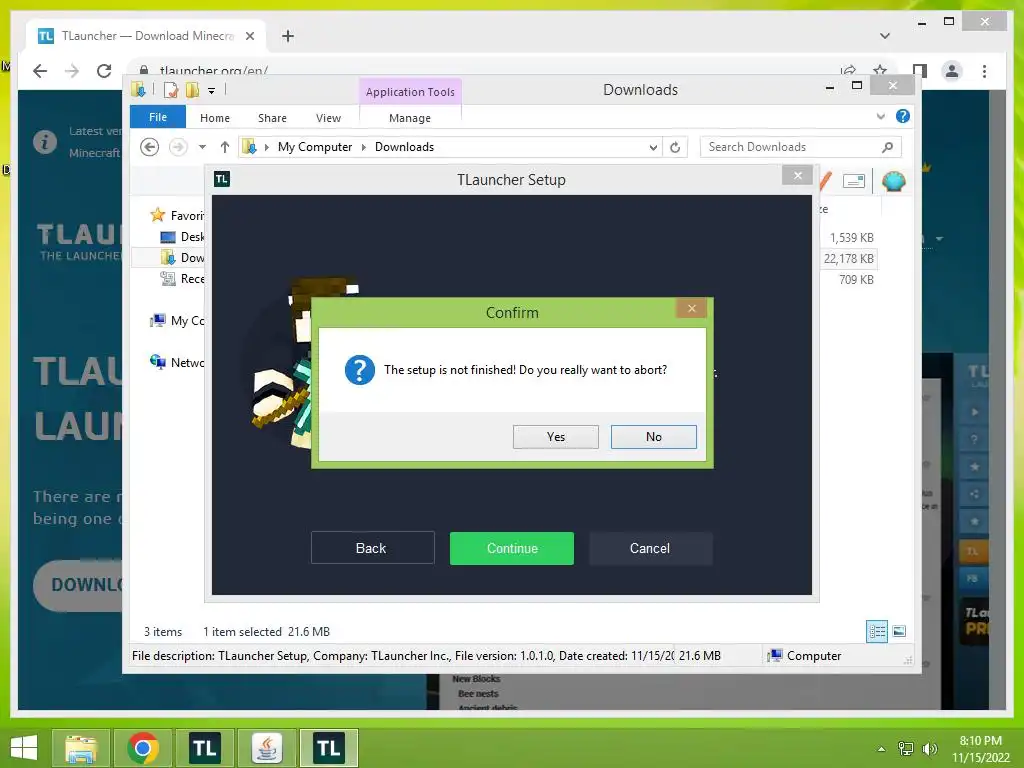Click Downloads in the address breadcrumb

tap(404, 147)
